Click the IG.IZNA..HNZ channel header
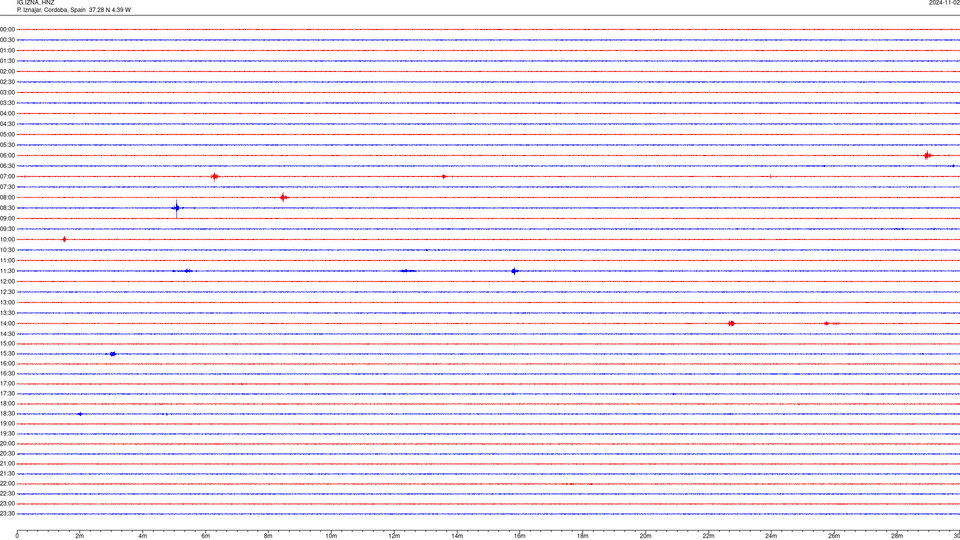The image size is (960, 540). tap(36, 2)
